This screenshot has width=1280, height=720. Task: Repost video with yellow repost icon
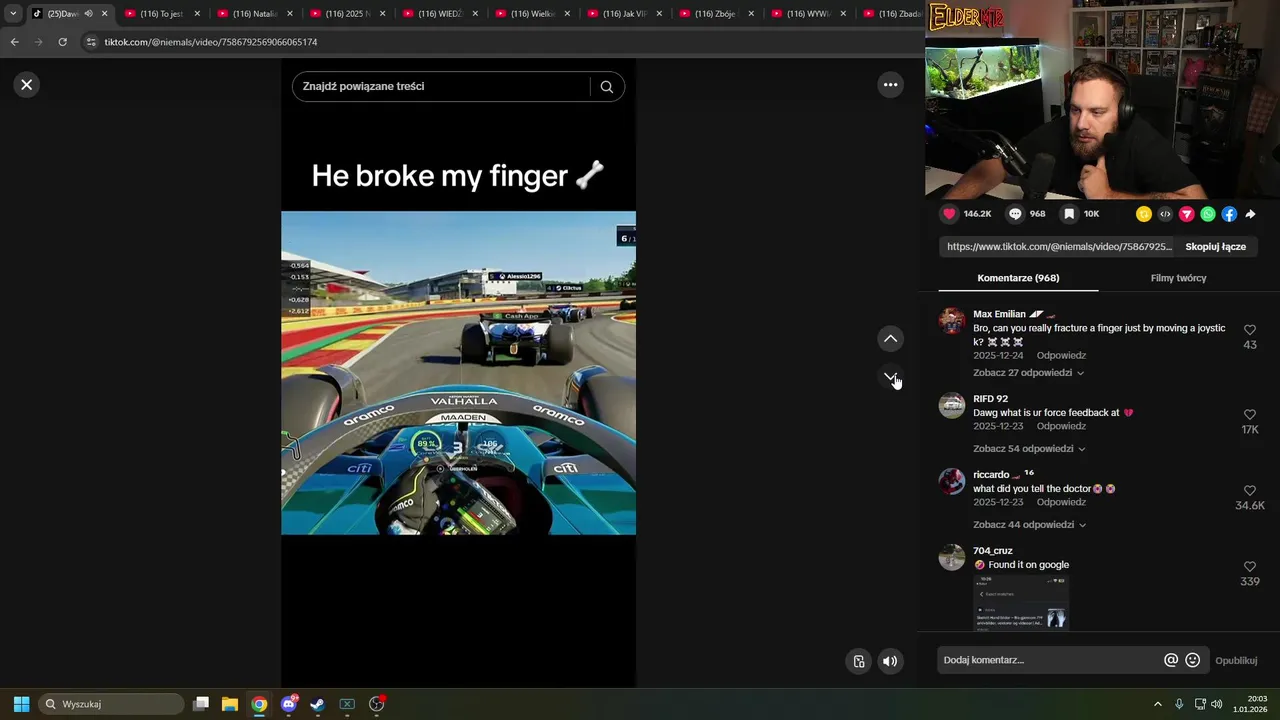click(x=1144, y=214)
